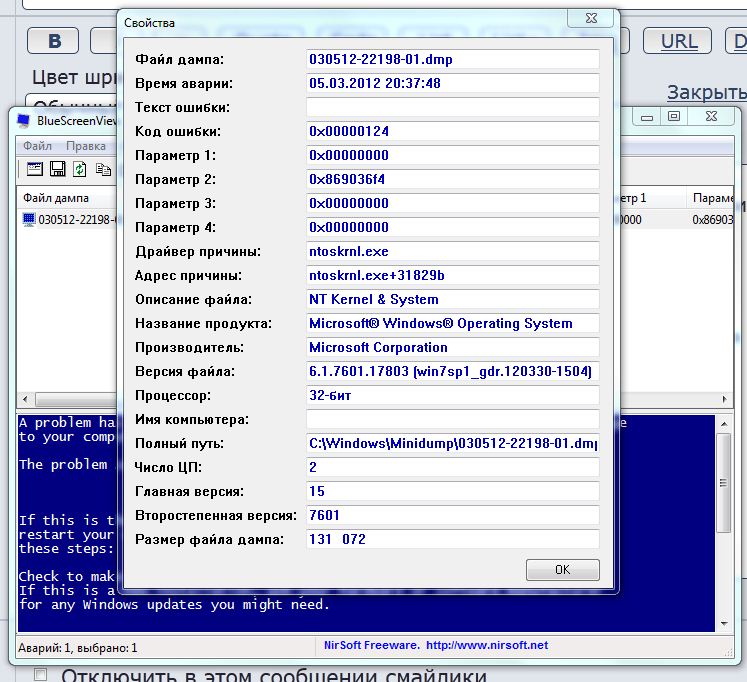Click the Copy toolbar icon
The image size is (747, 682).
[x=103, y=169]
